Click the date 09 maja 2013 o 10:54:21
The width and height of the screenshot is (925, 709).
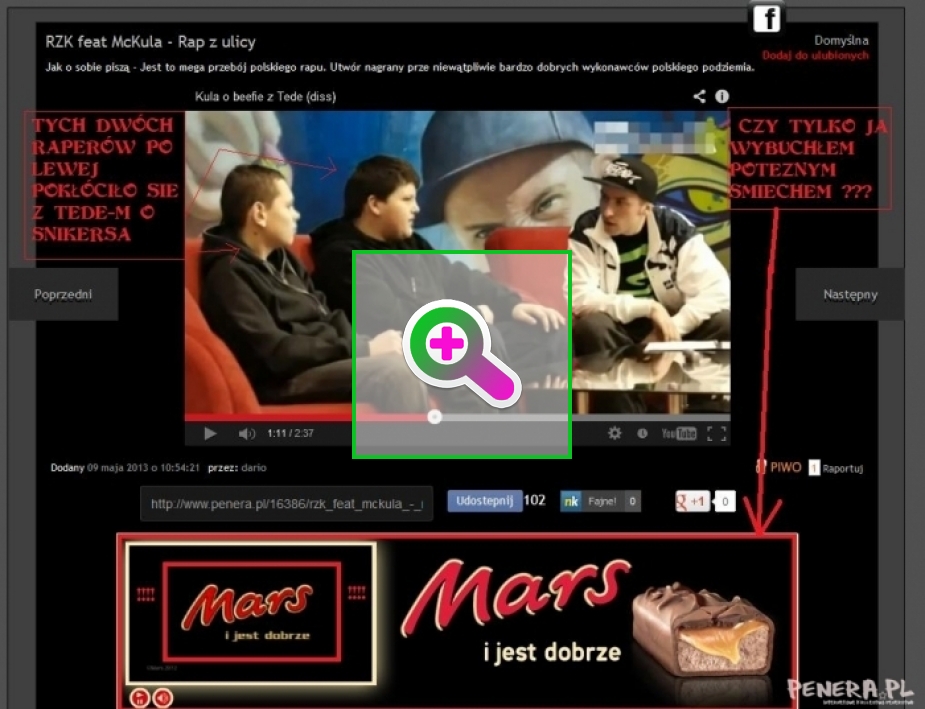(143, 468)
